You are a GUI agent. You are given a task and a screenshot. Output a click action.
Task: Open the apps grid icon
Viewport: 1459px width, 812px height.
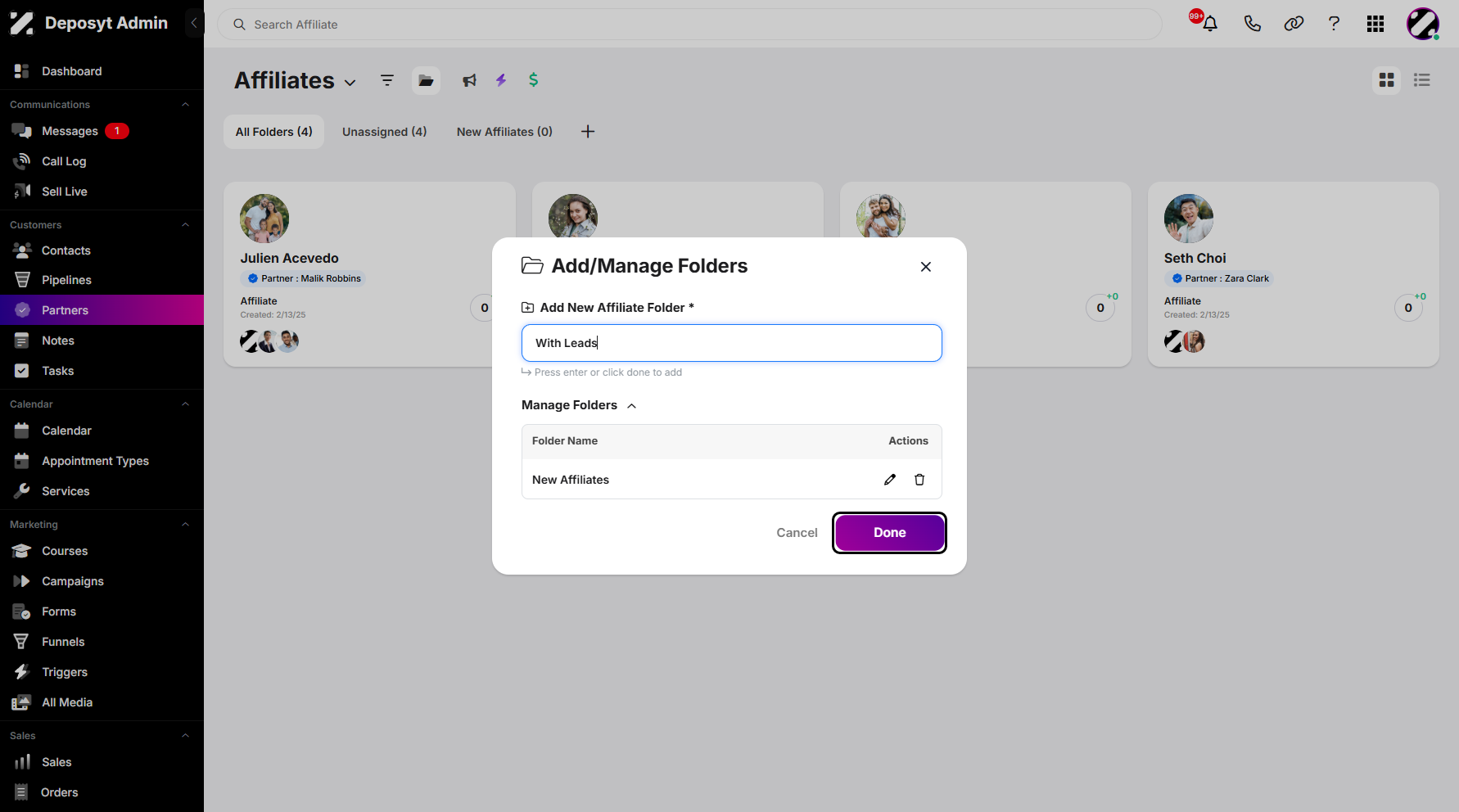click(1375, 24)
